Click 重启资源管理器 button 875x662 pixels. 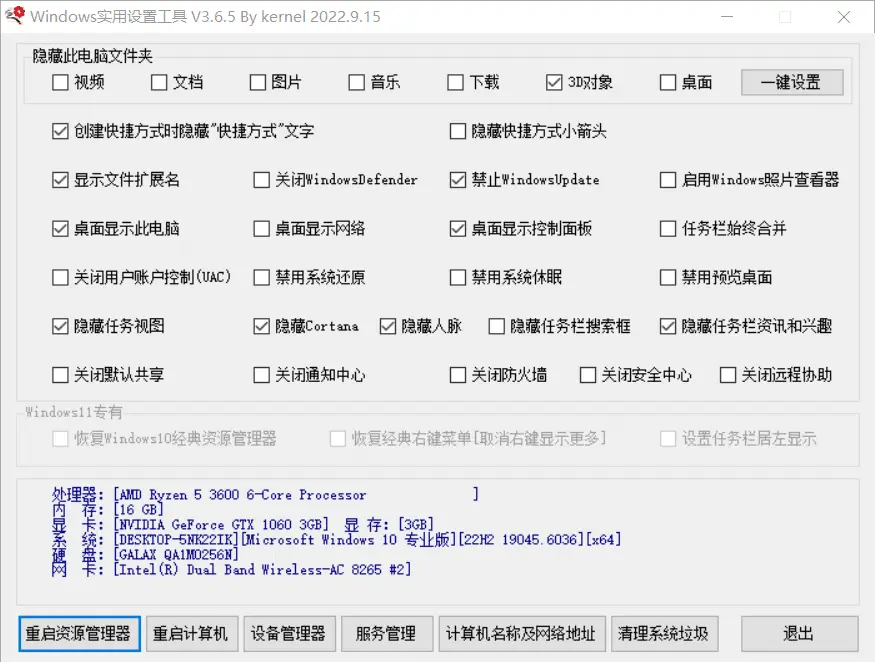coord(79,634)
